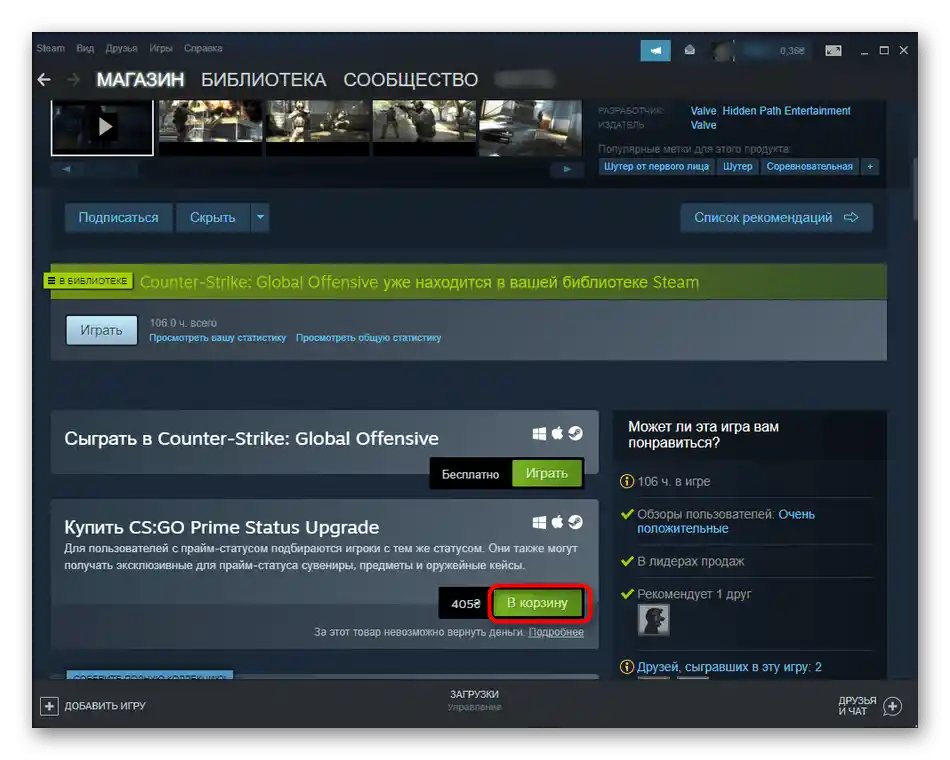Viewport: 950px width, 760px height.
Task: Click the wallet balance 0,36
Action: pyautogui.click(x=792, y=50)
